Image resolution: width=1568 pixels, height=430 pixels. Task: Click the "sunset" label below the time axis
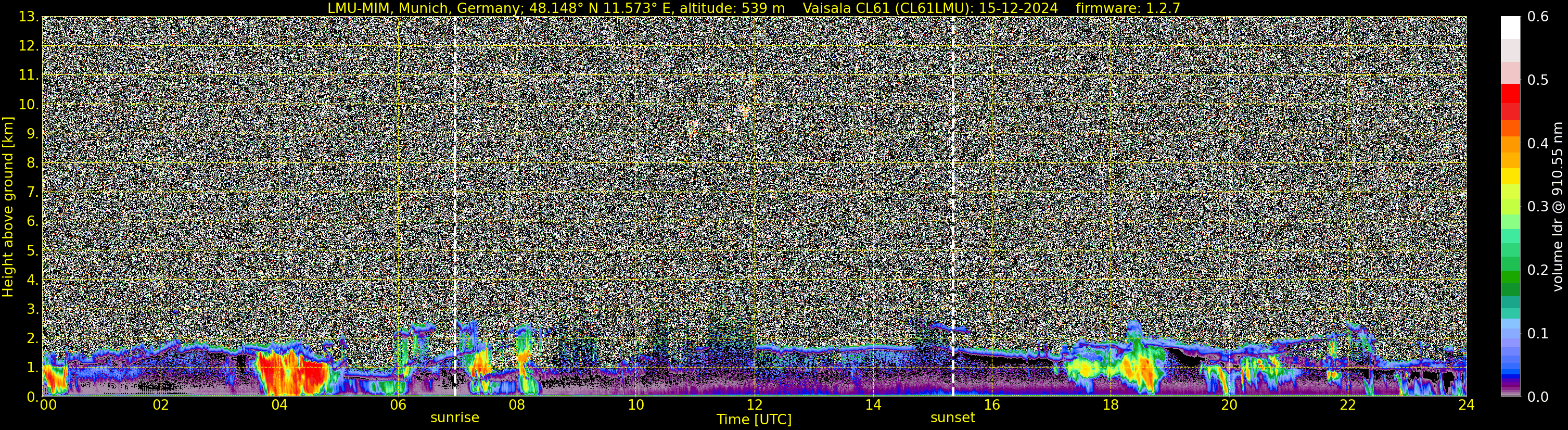coord(952,418)
